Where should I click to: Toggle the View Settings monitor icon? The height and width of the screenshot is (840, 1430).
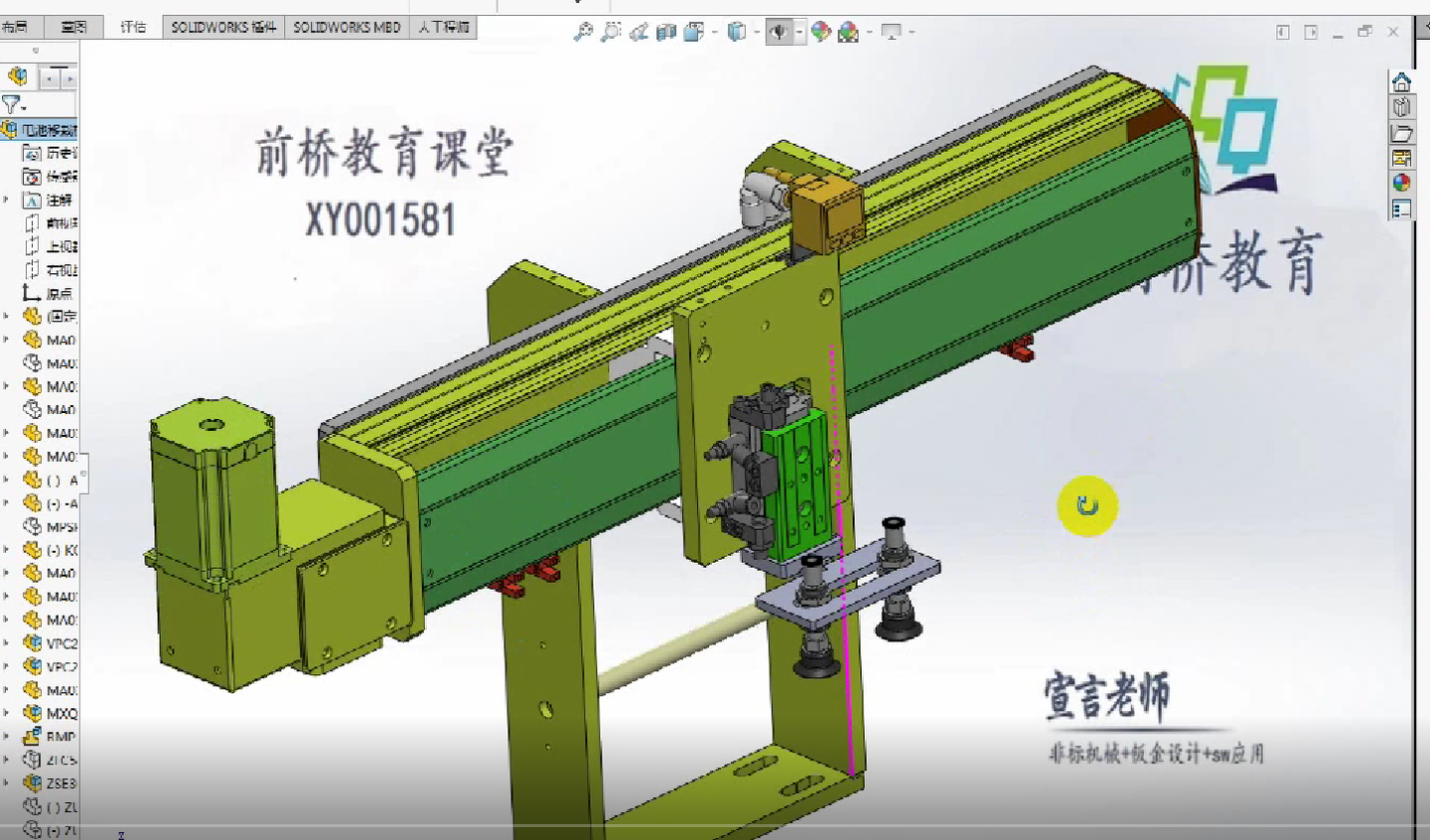click(x=894, y=32)
